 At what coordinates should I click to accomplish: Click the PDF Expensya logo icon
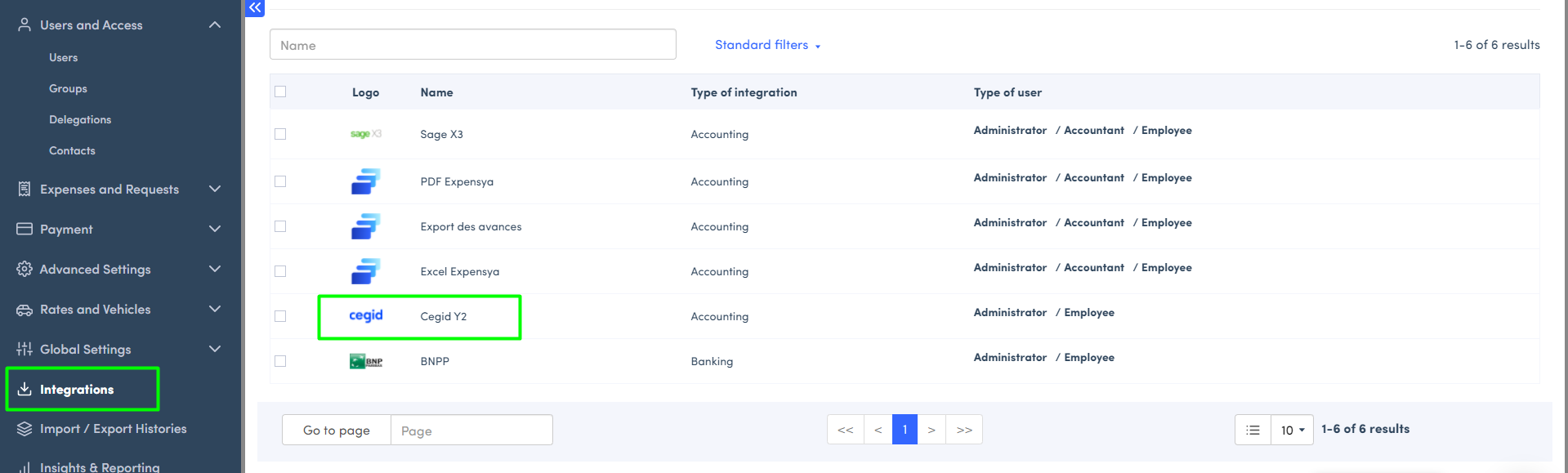tap(365, 181)
